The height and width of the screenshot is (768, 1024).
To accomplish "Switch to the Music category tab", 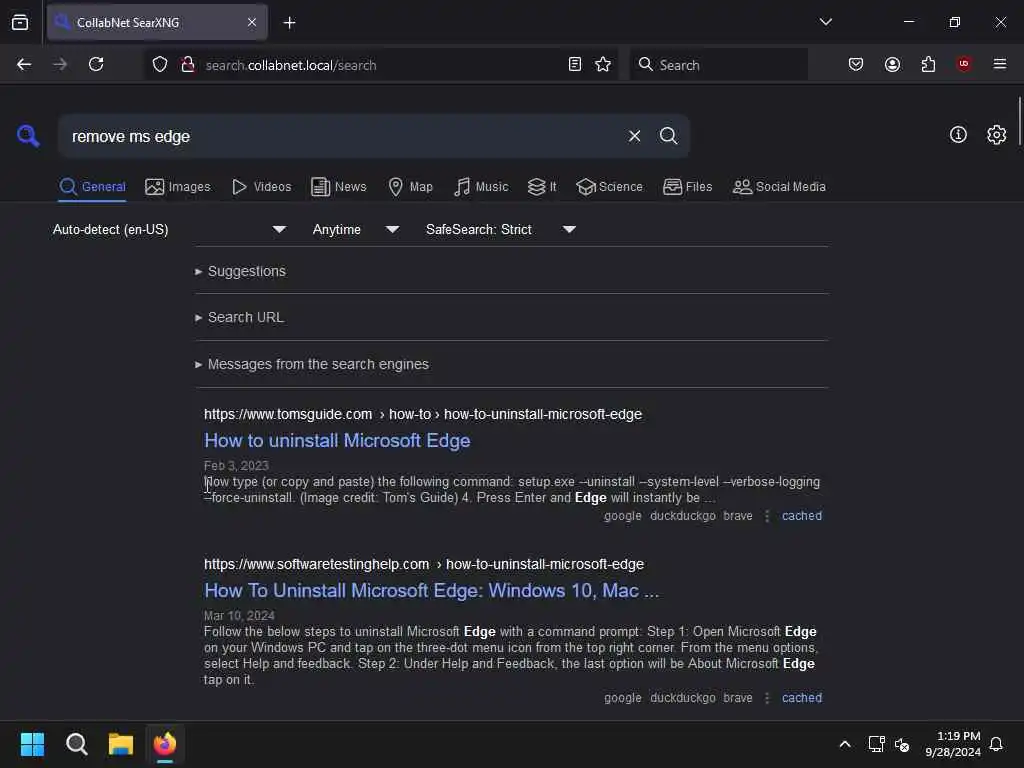I will click(481, 187).
